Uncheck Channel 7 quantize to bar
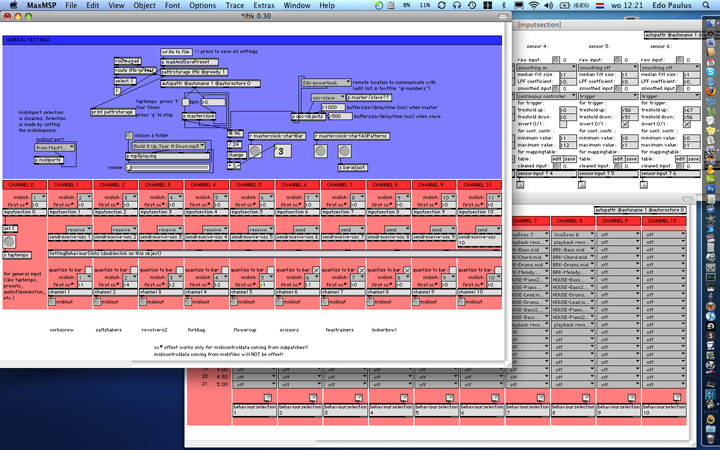The width and height of the screenshot is (720, 450). (x=362, y=270)
